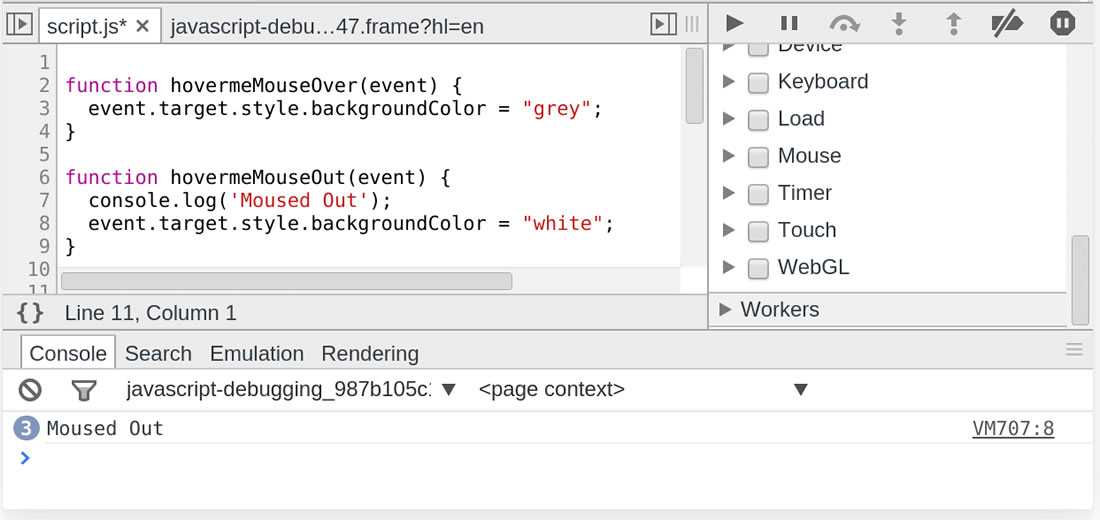Screen dimensions: 1100x520
Task: Open the console filter
Action: [84, 389]
